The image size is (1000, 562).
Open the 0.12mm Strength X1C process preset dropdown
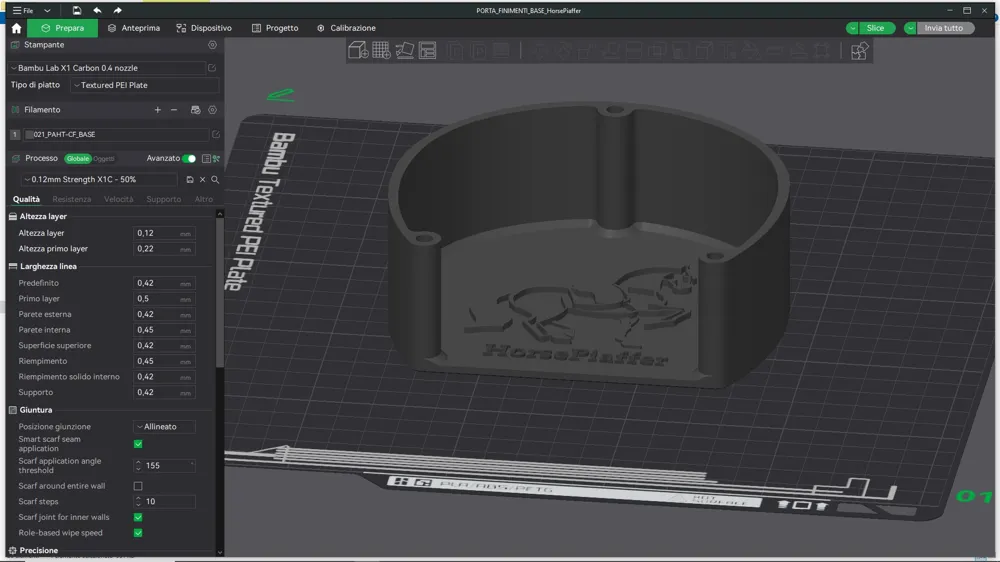(x=99, y=180)
